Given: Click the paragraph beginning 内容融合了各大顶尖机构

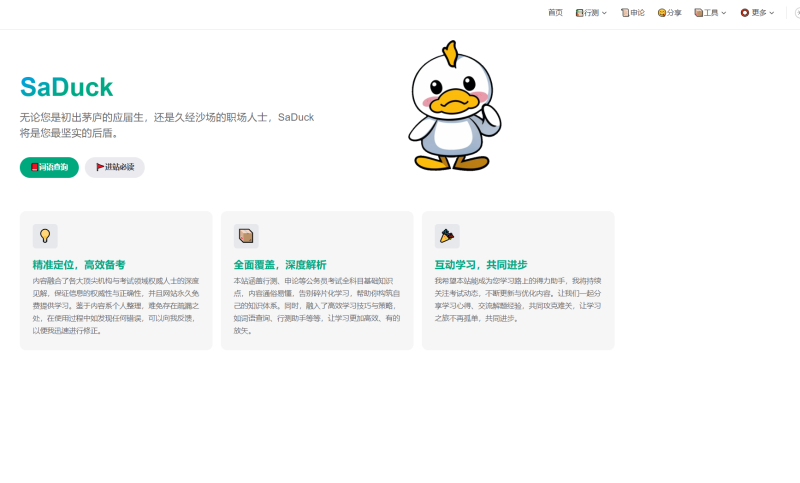Looking at the screenshot, I should click(x=116, y=306).
